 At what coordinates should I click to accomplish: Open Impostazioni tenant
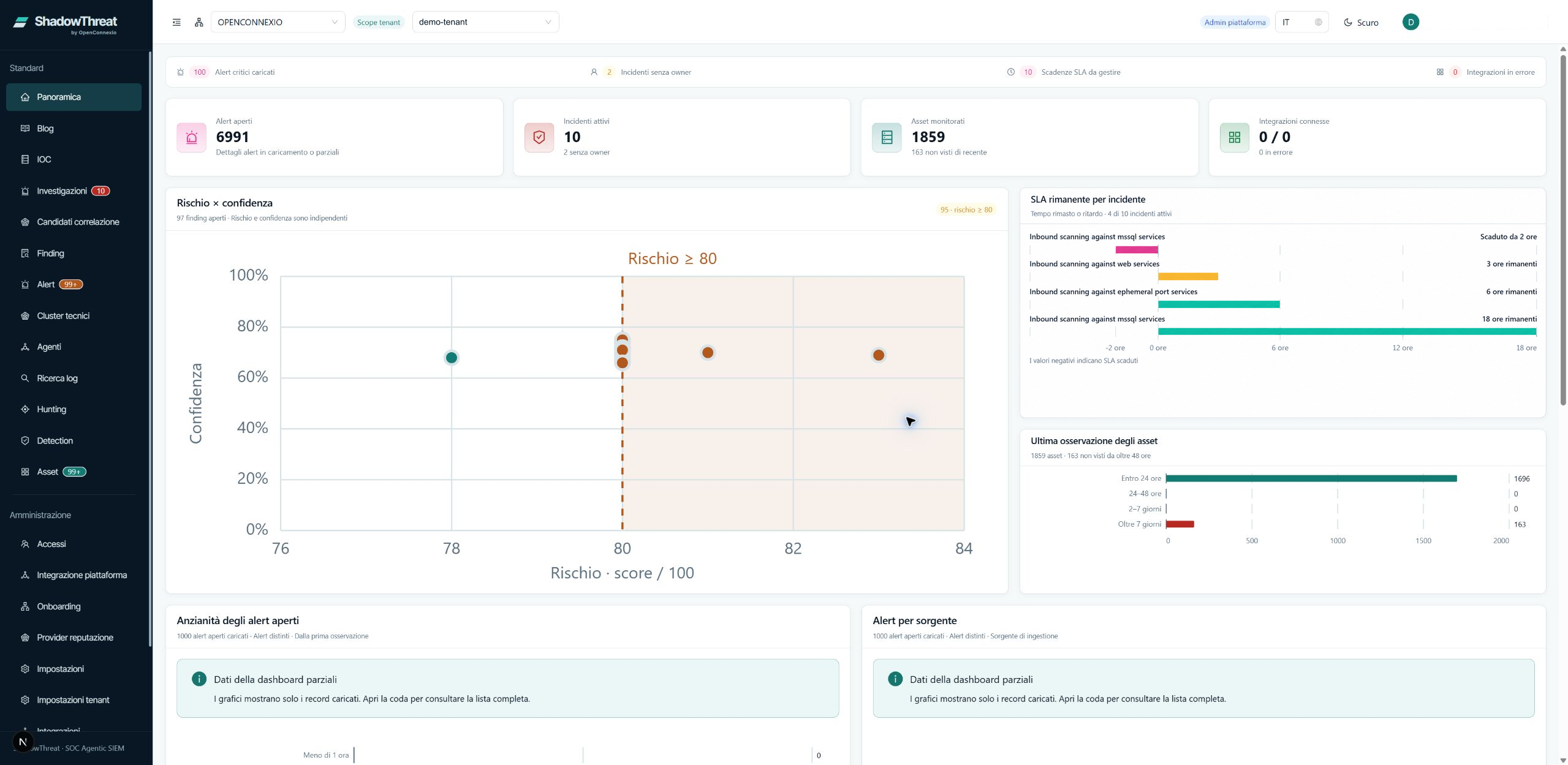74,700
